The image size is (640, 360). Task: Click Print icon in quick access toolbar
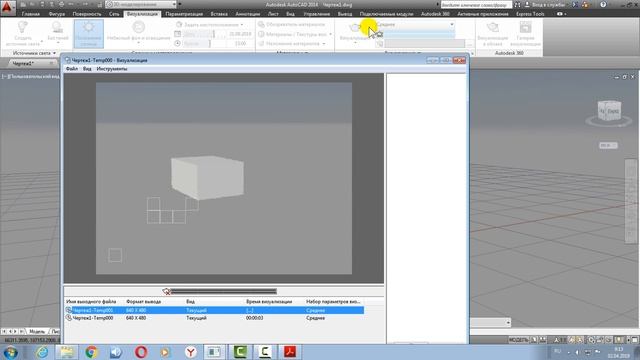[x=61, y=4]
